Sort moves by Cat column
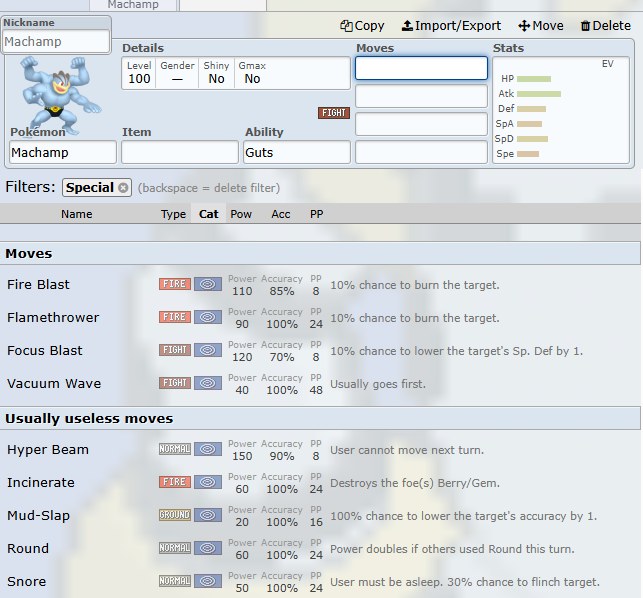The image size is (643, 598). [208, 214]
